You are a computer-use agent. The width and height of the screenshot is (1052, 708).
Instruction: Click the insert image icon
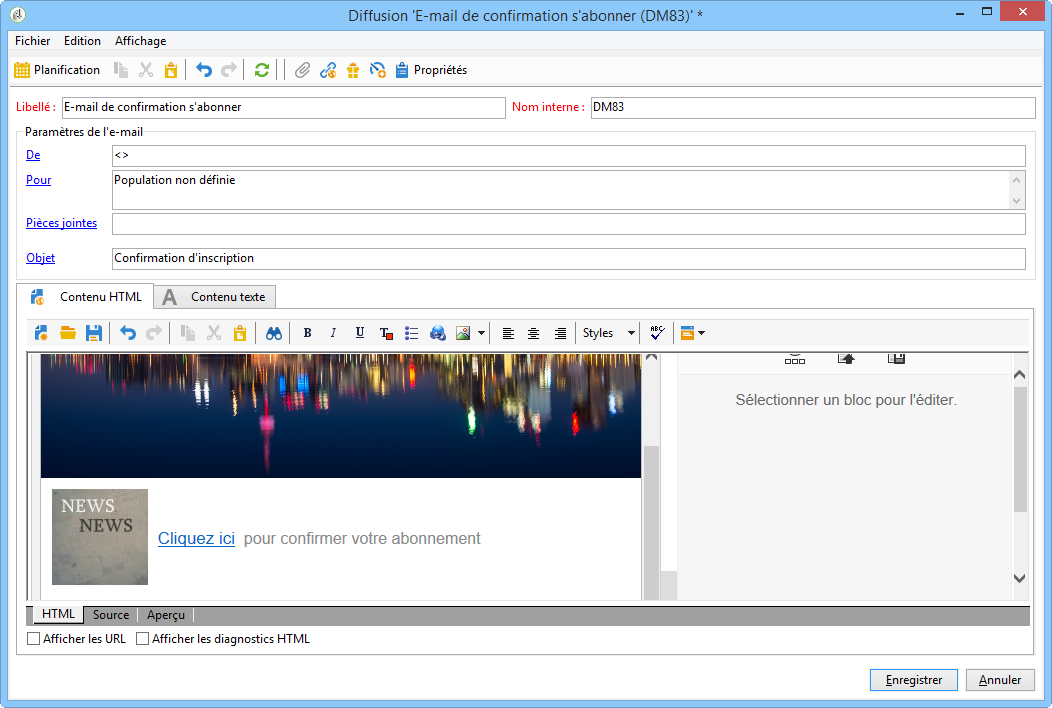463,333
